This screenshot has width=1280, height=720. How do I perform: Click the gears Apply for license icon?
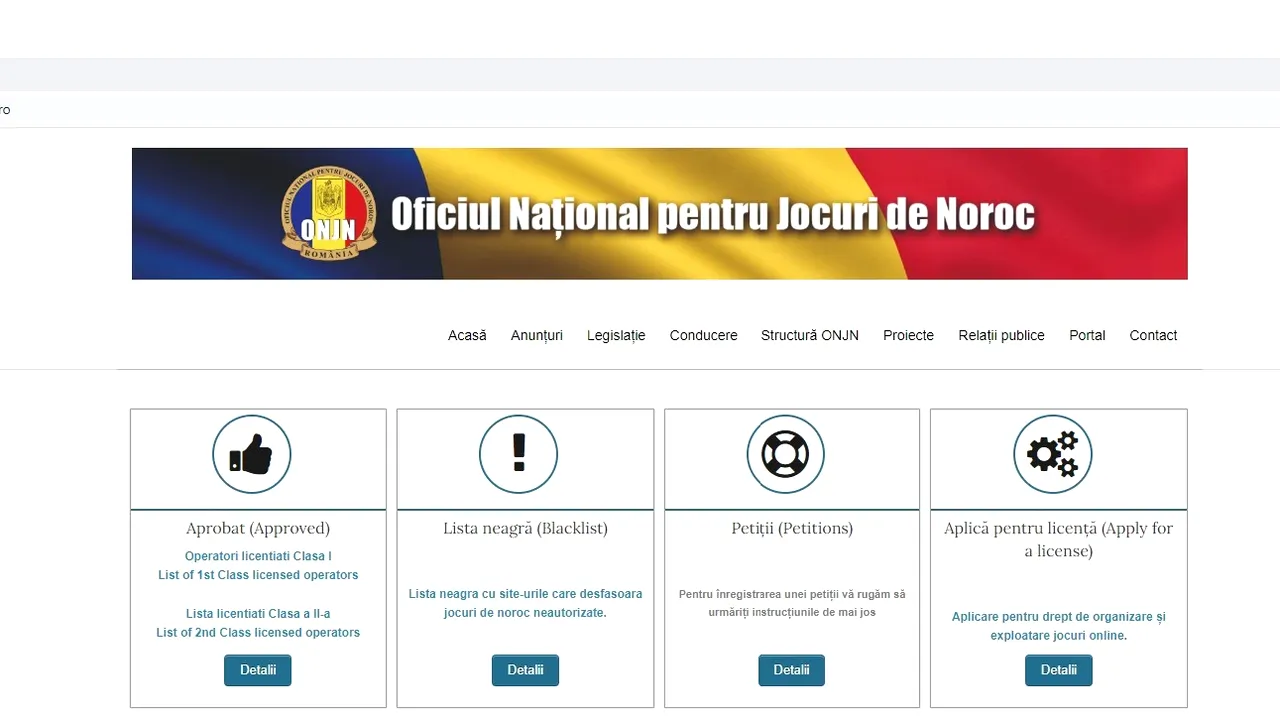coord(1052,455)
